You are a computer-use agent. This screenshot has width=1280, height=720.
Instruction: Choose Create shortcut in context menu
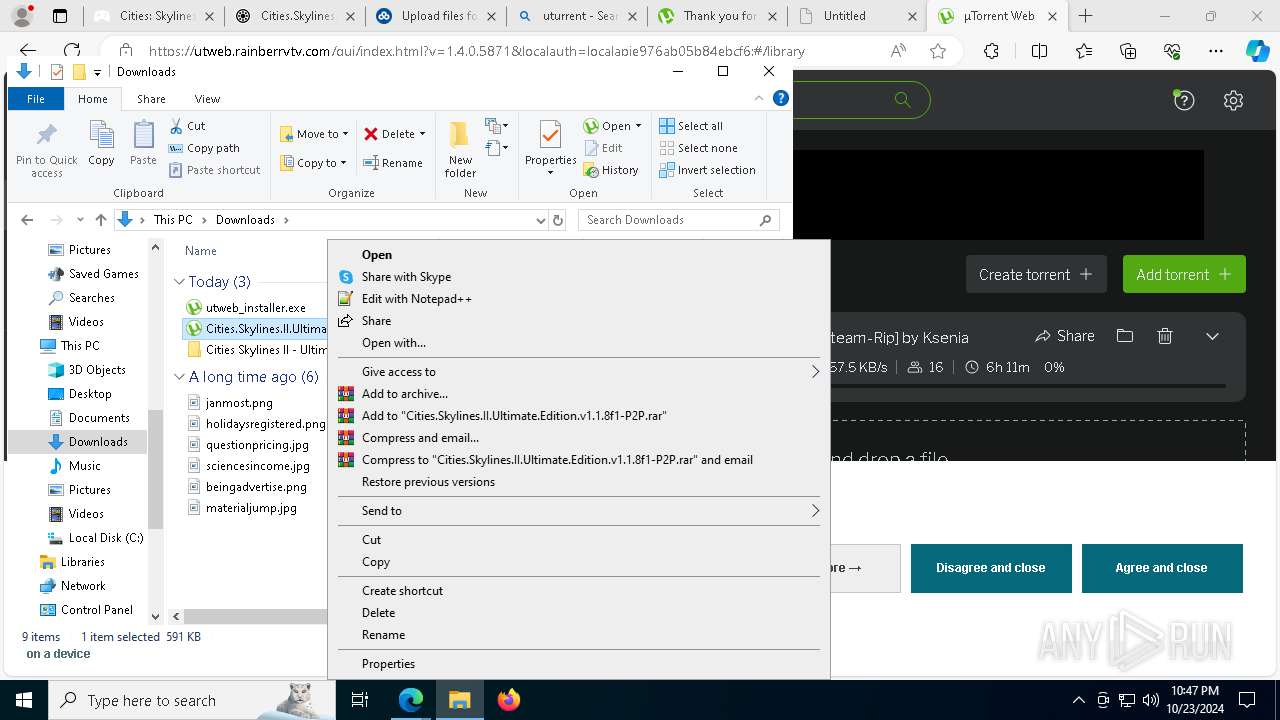402,591
